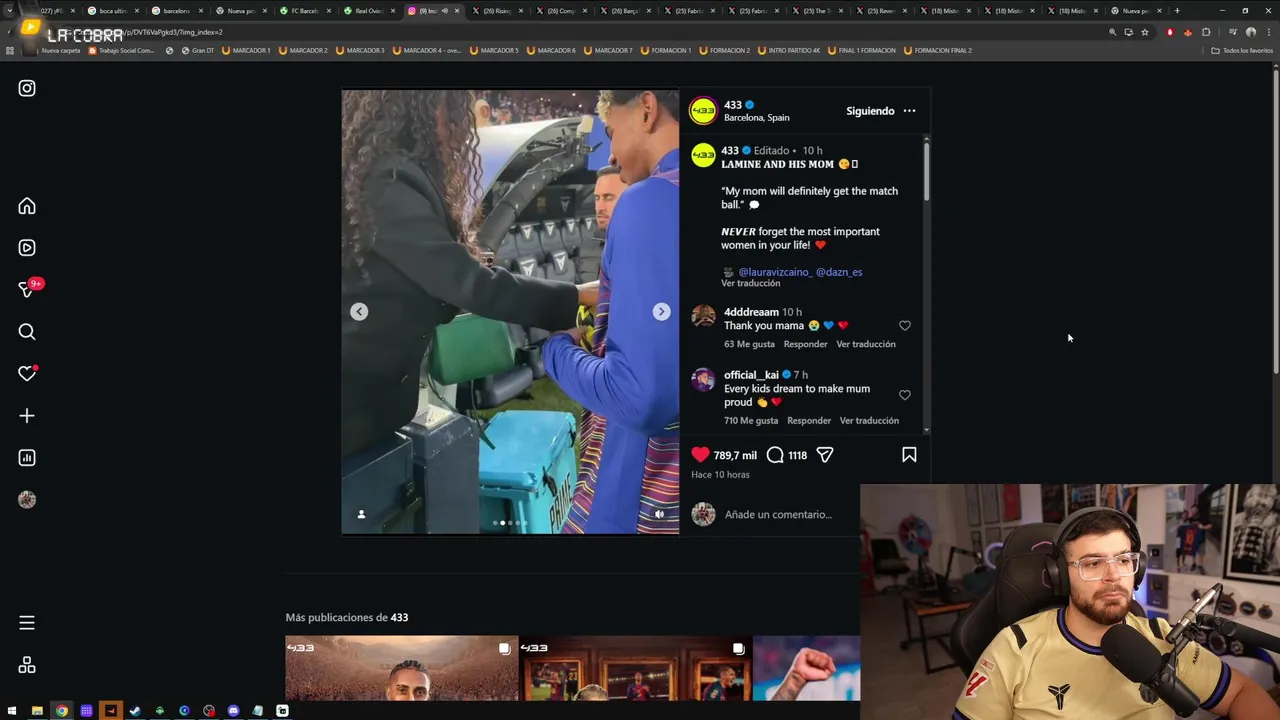Open Steam from the taskbar
This screenshot has width=1280, height=720.
coord(135,711)
